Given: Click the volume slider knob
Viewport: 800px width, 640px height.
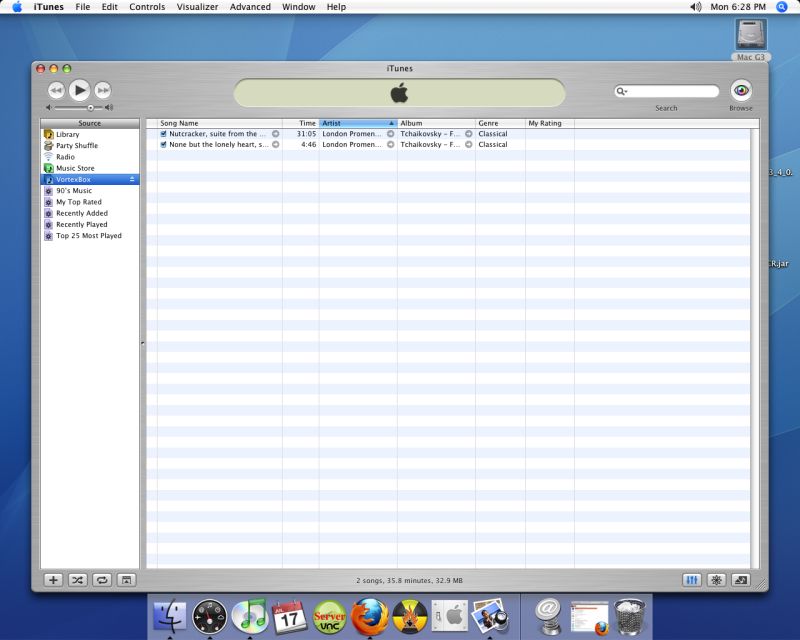Looking at the screenshot, I should coord(90,108).
